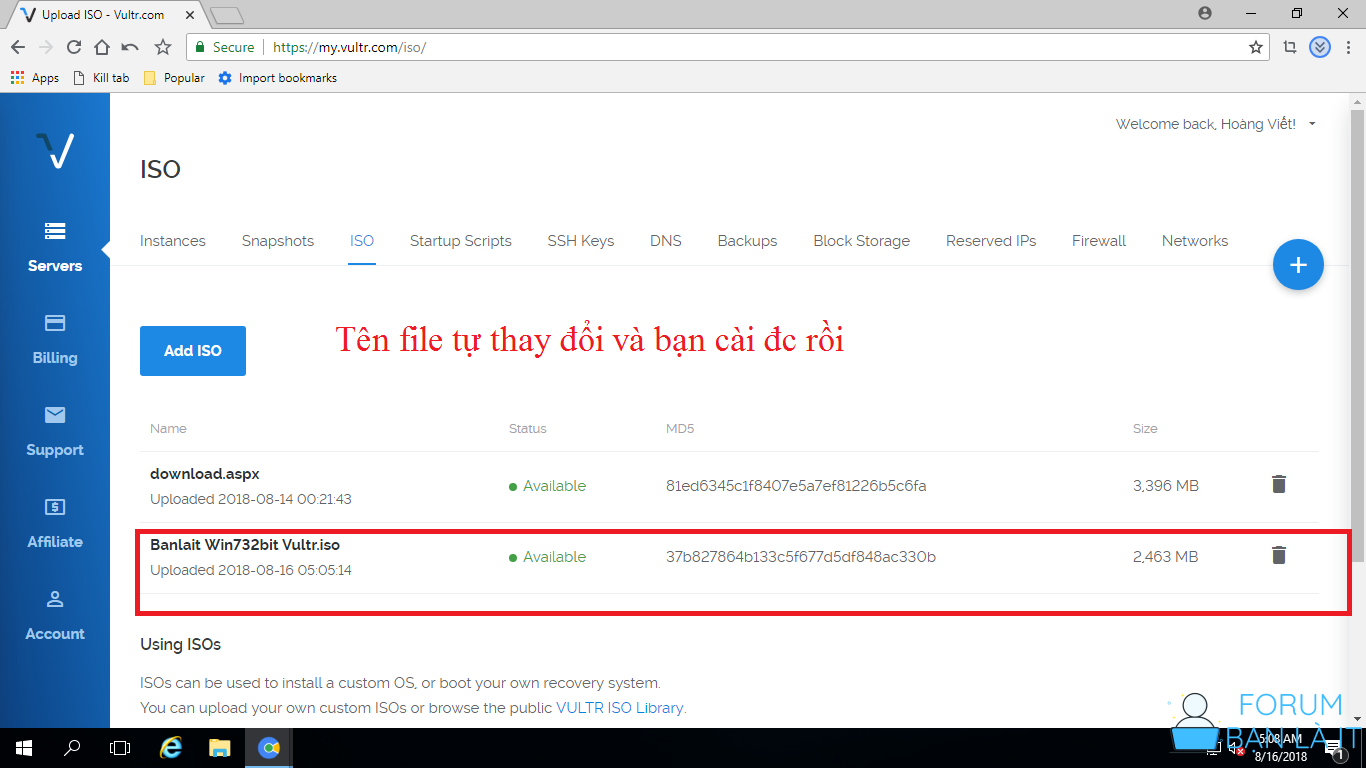Expand the Welcome back user dropdown
Image resolution: width=1366 pixels, height=768 pixels.
pyautogui.click(x=1215, y=124)
